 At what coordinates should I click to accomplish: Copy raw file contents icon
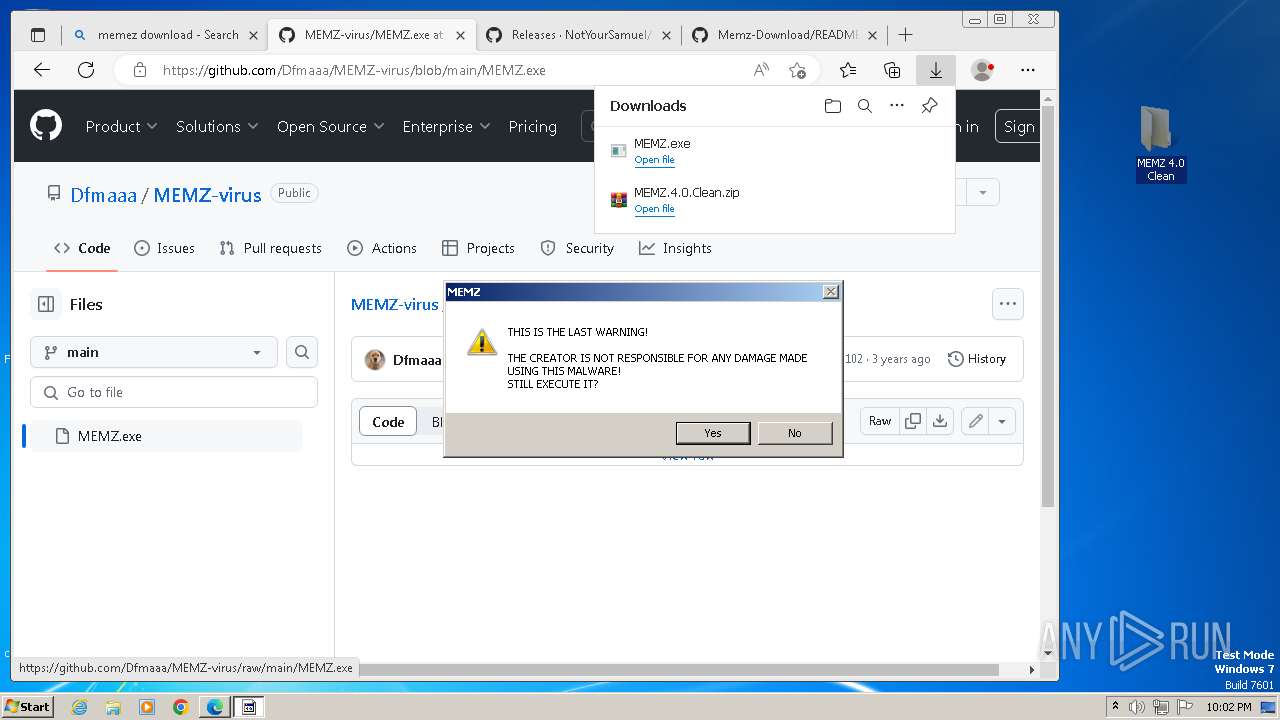tap(913, 421)
